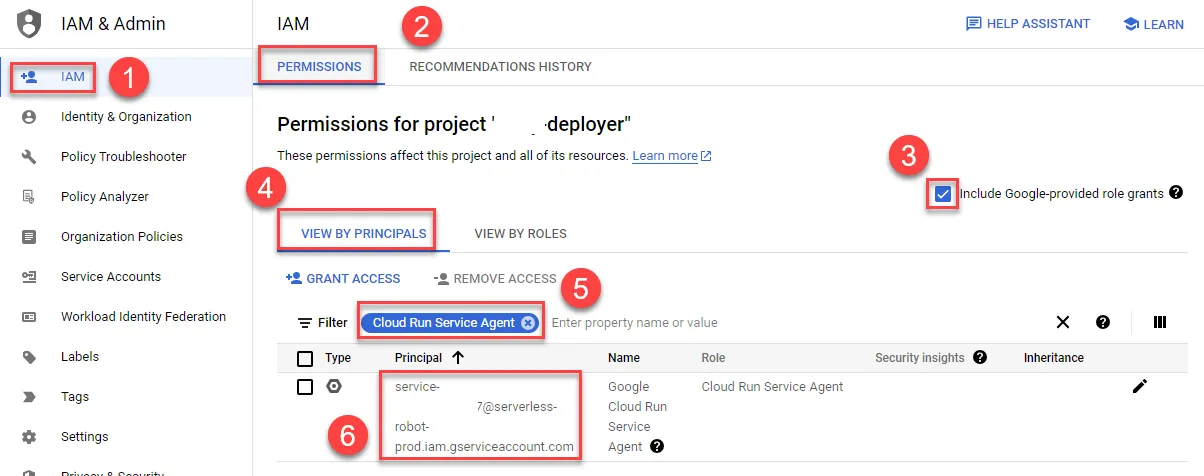Click the Role column header

(714, 358)
